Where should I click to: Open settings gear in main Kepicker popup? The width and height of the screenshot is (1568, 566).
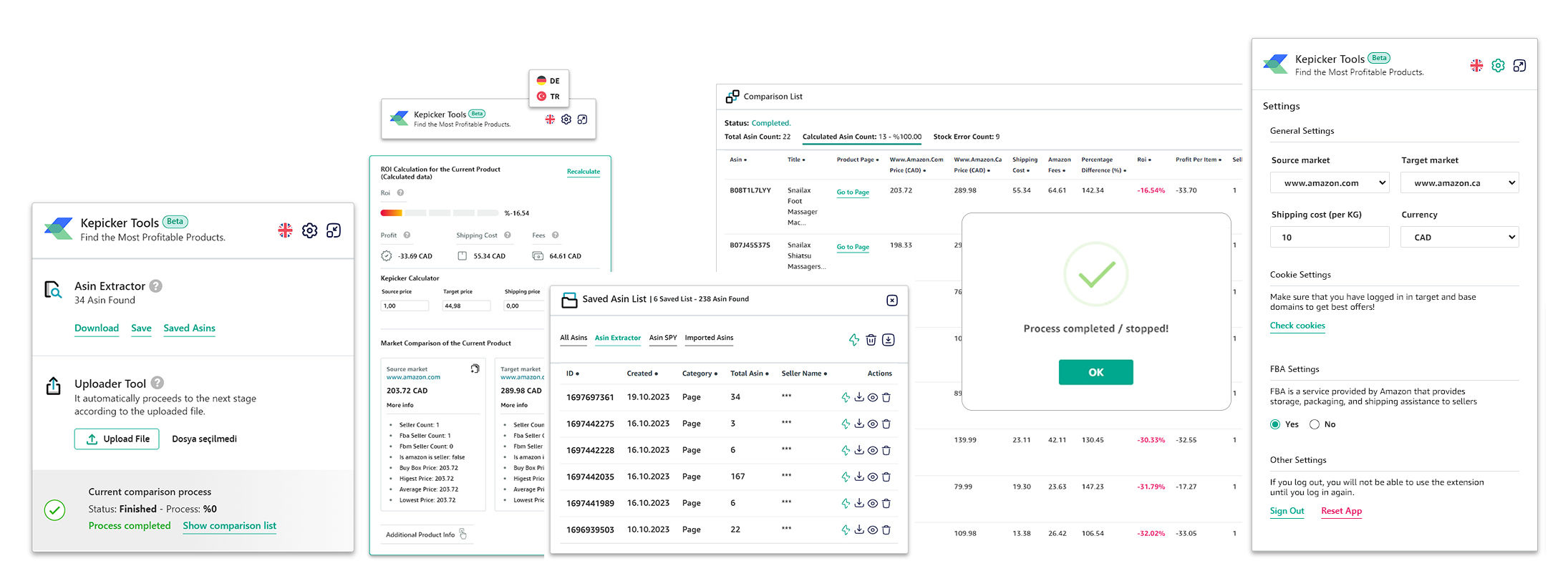309,230
